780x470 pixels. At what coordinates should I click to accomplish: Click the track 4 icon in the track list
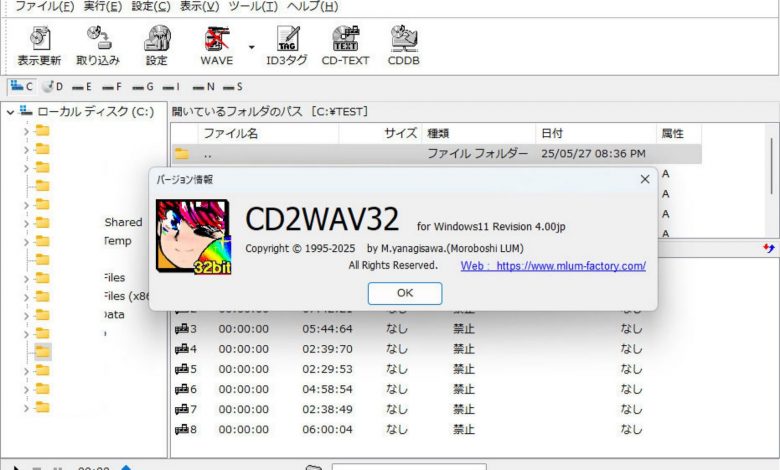coord(182,349)
